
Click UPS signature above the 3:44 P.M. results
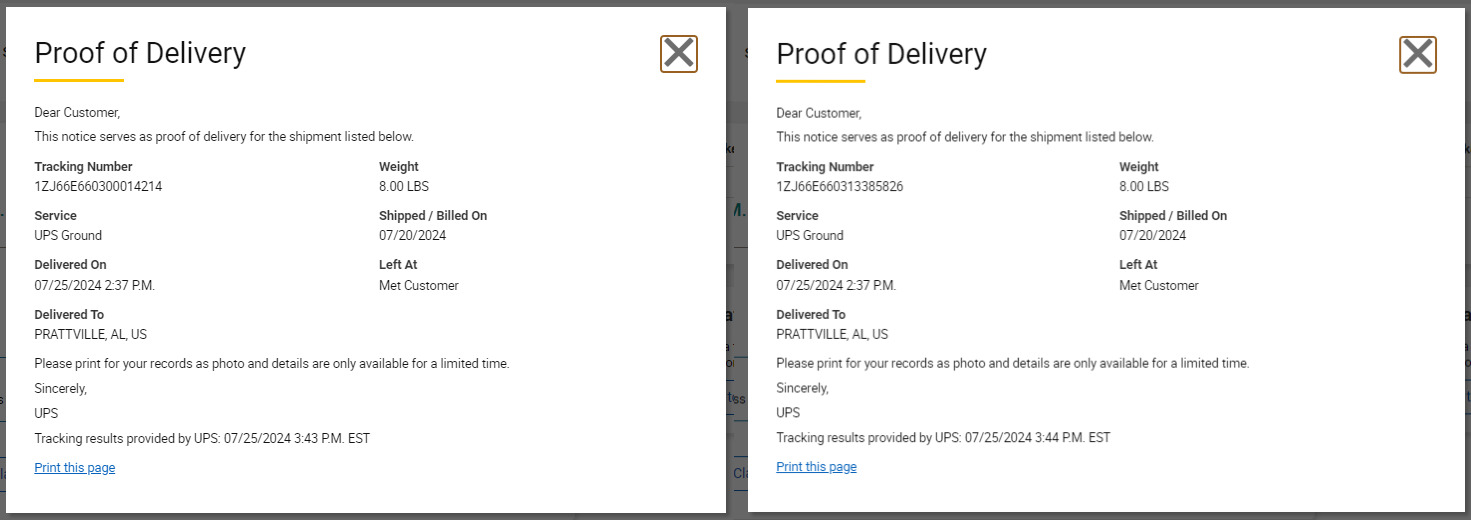tap(788, 412)
